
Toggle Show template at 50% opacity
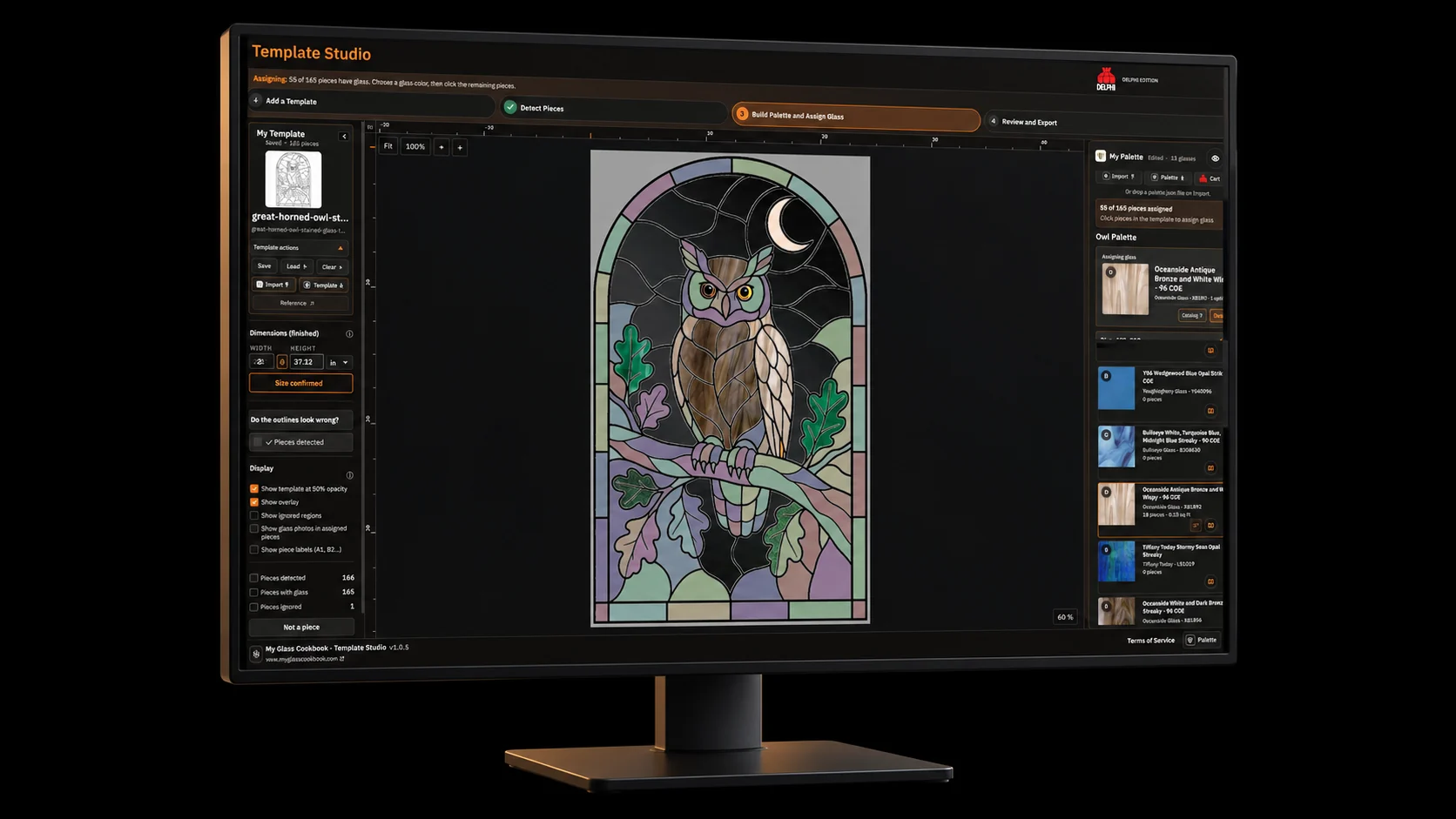[x=254, y=489]
